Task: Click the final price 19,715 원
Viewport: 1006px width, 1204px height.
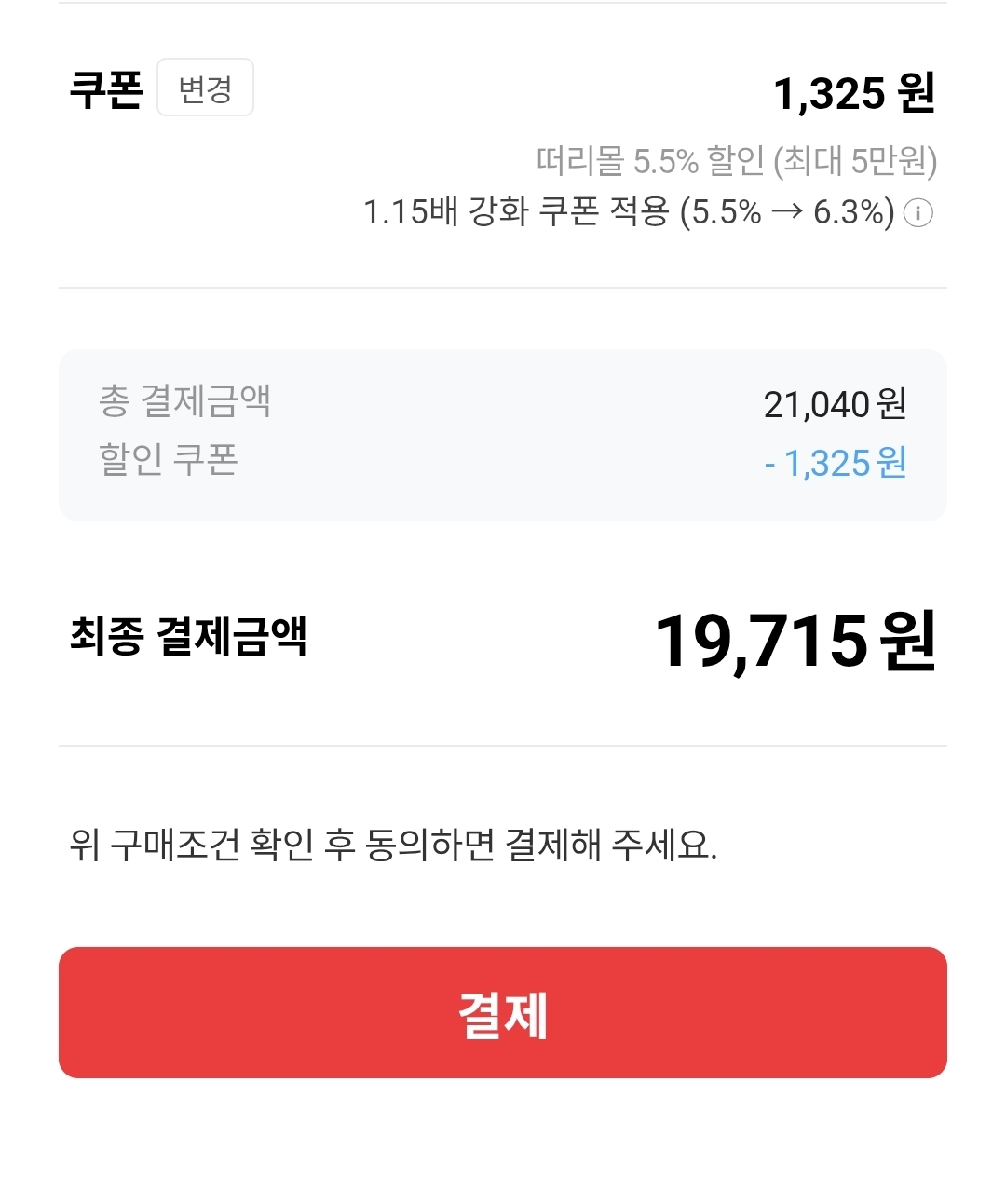Action: 795,641
